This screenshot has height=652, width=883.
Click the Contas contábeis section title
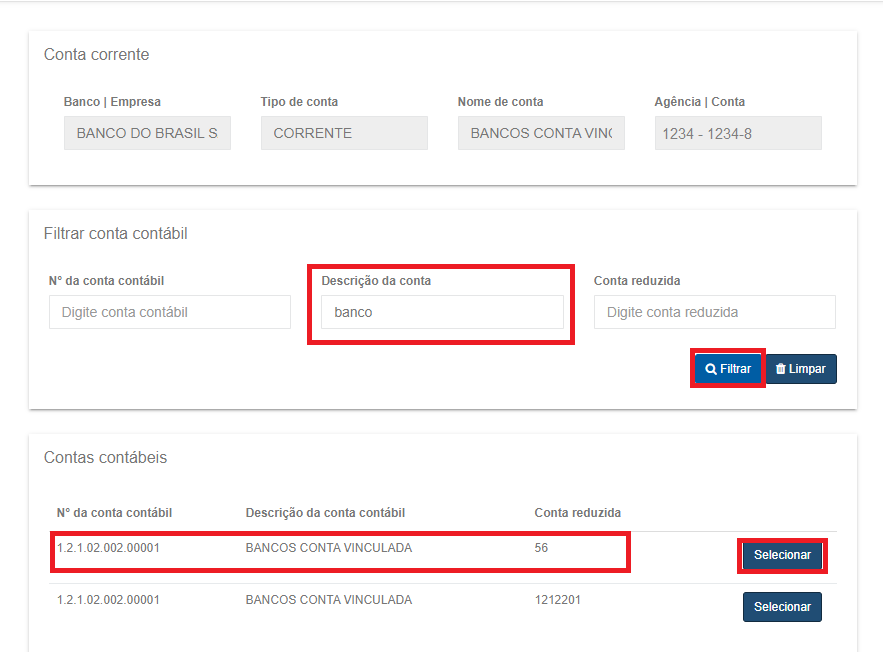tap(105, 457)
